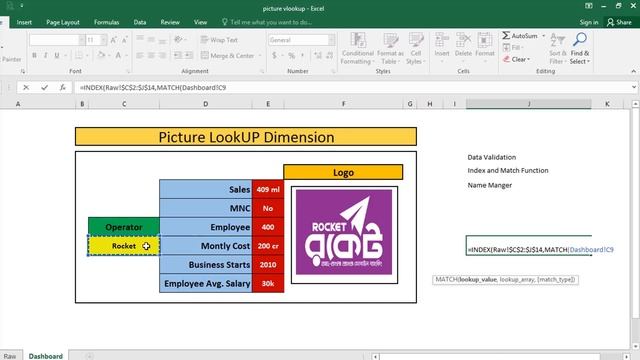
Task: Open the Font dialog launcher
Action: [x=128, y=71]
